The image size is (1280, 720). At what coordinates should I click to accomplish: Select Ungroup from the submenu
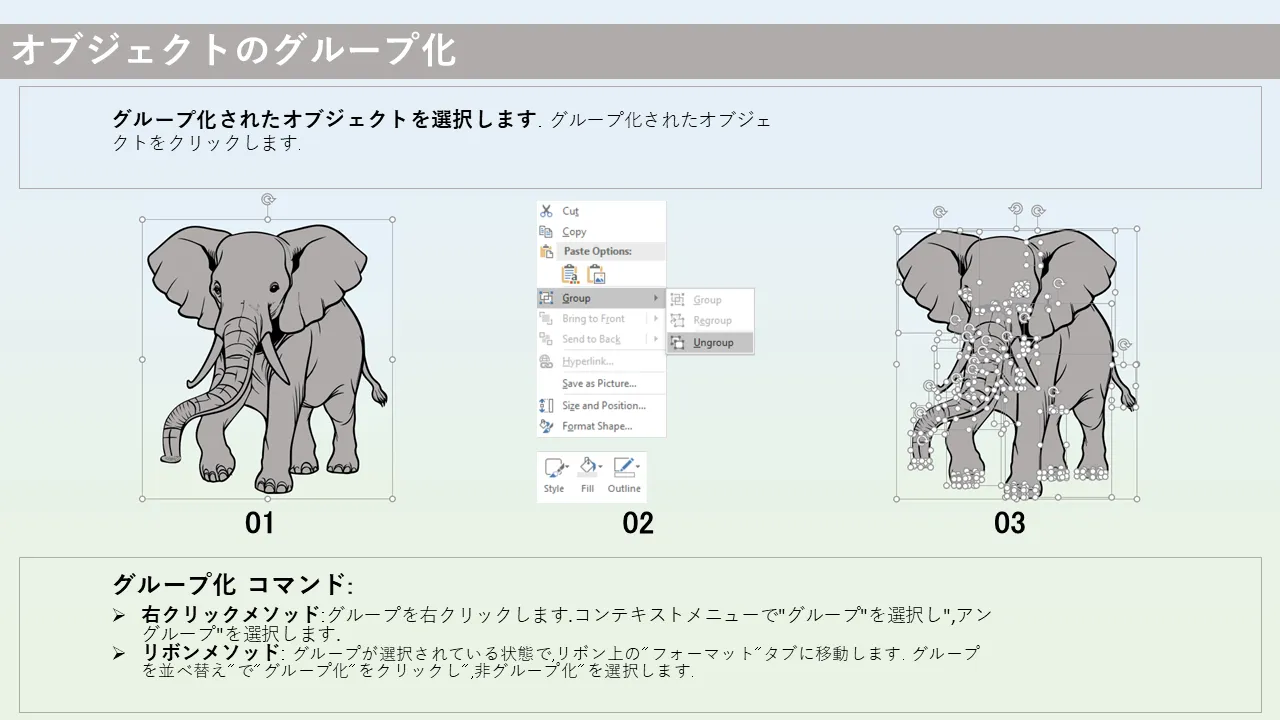pos(713,343)
